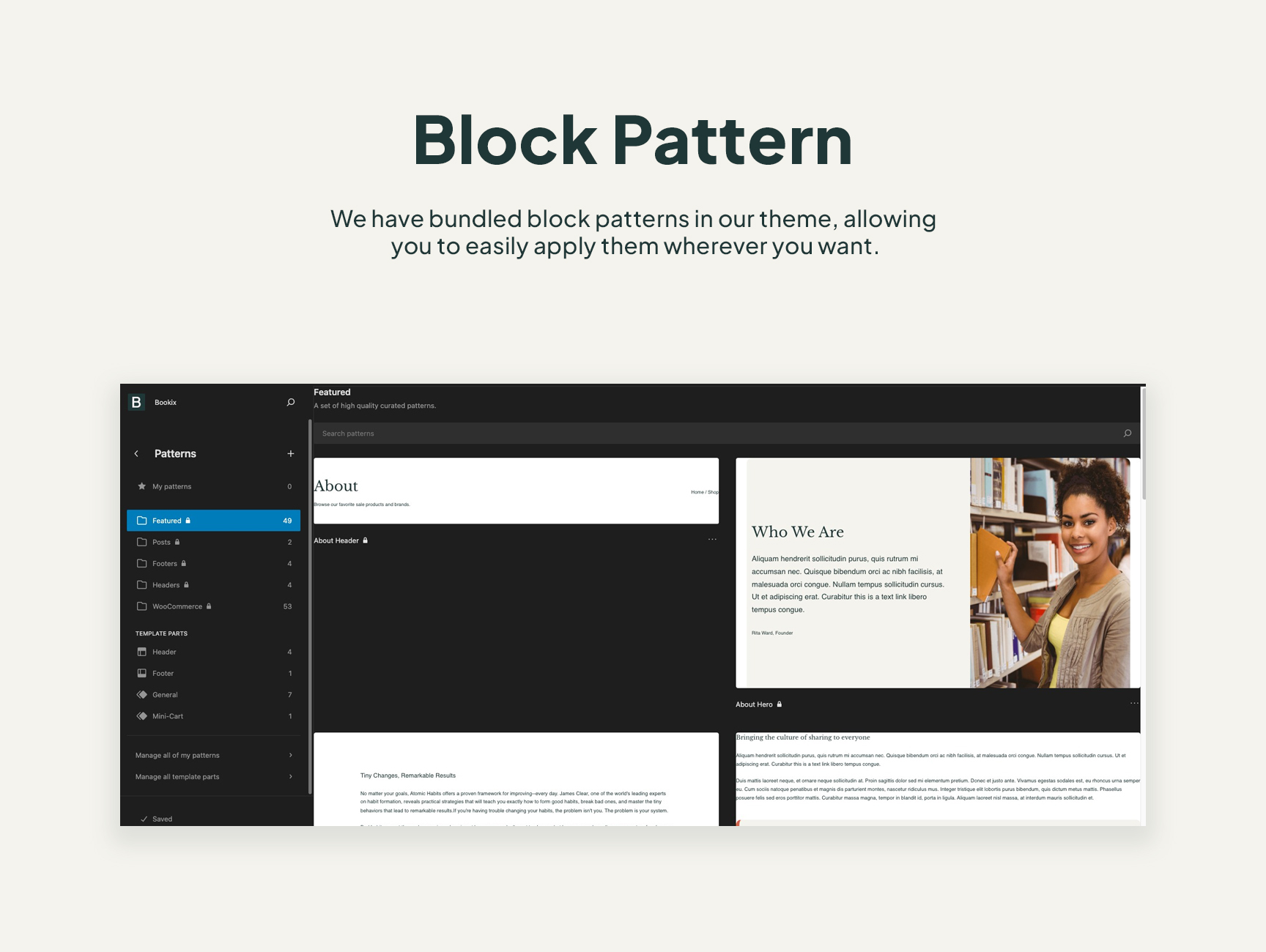Click the Mini-Cart template part icon
1266x952 pixels.
click(141, 716)
